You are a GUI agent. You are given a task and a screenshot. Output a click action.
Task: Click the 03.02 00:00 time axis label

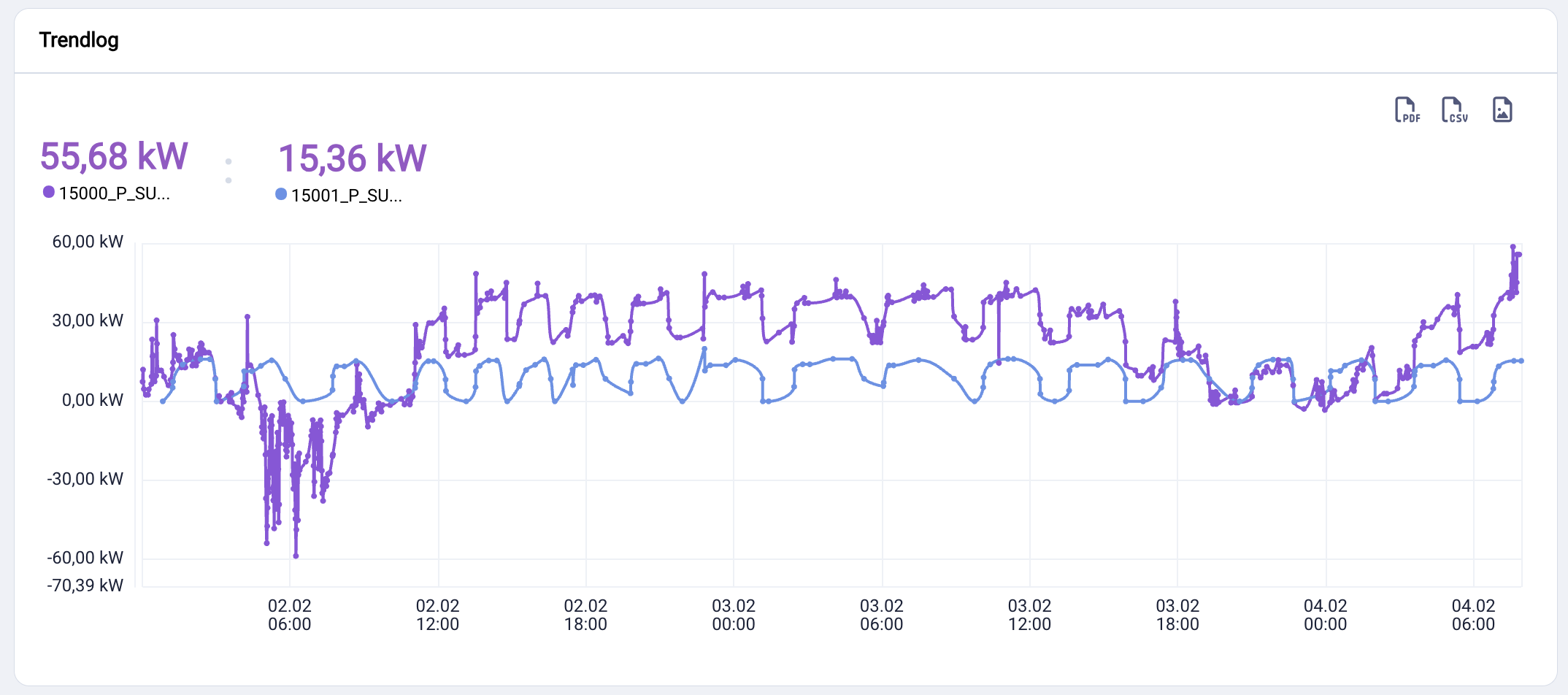[x=734, y=615]
